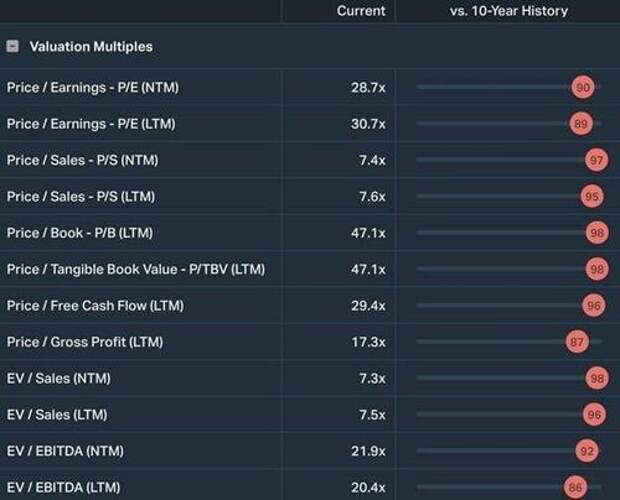Click the 89 percentile marker for P/E (LTM)

pyautogui.click(x=581, y=124)
